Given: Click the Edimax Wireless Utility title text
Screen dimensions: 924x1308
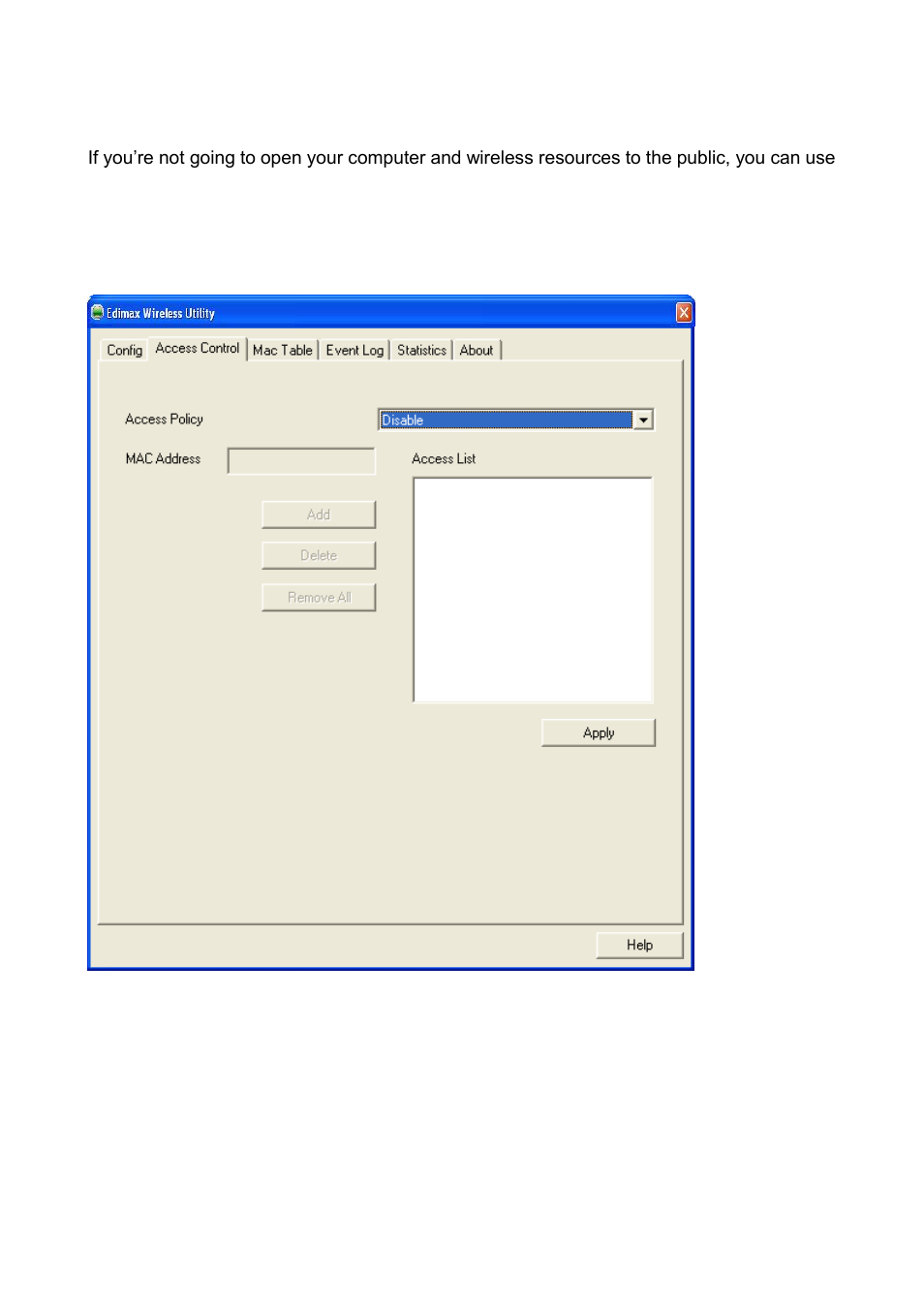Looking at the screenshot, I should click(161, 313).
